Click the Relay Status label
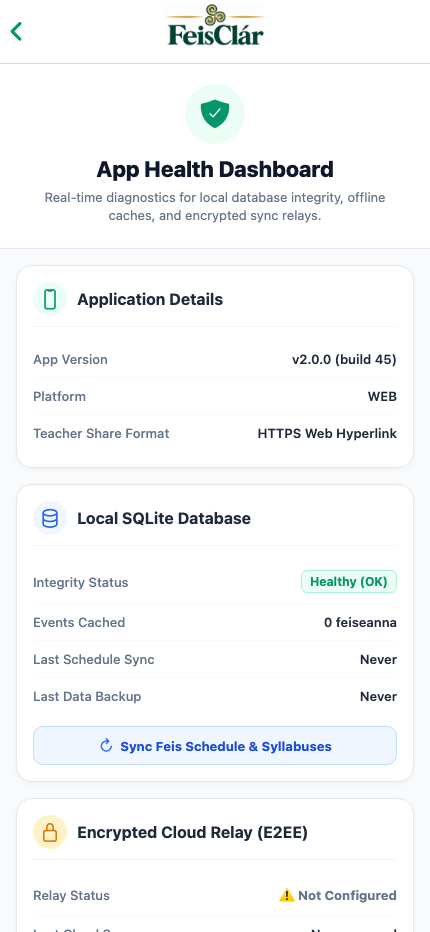Screen dimensions: 430x932 pos(71,895)
